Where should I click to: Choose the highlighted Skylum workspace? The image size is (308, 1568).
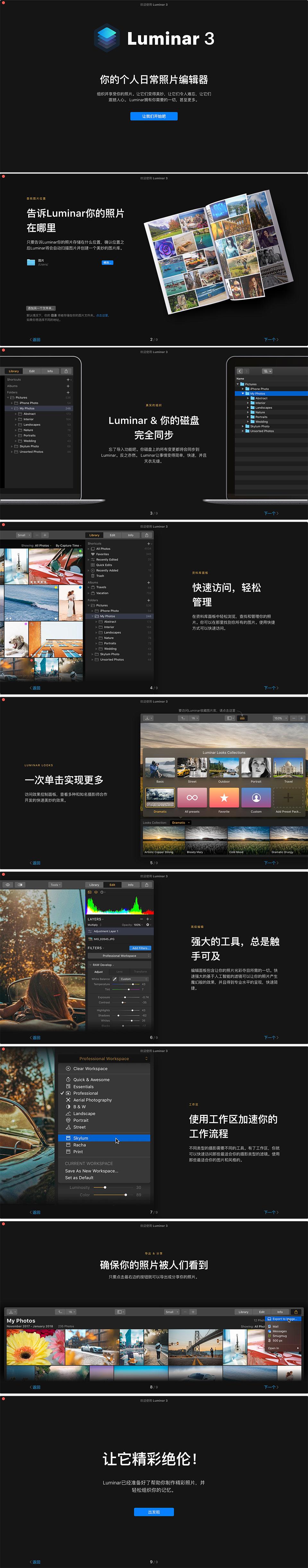(104, 1138)
